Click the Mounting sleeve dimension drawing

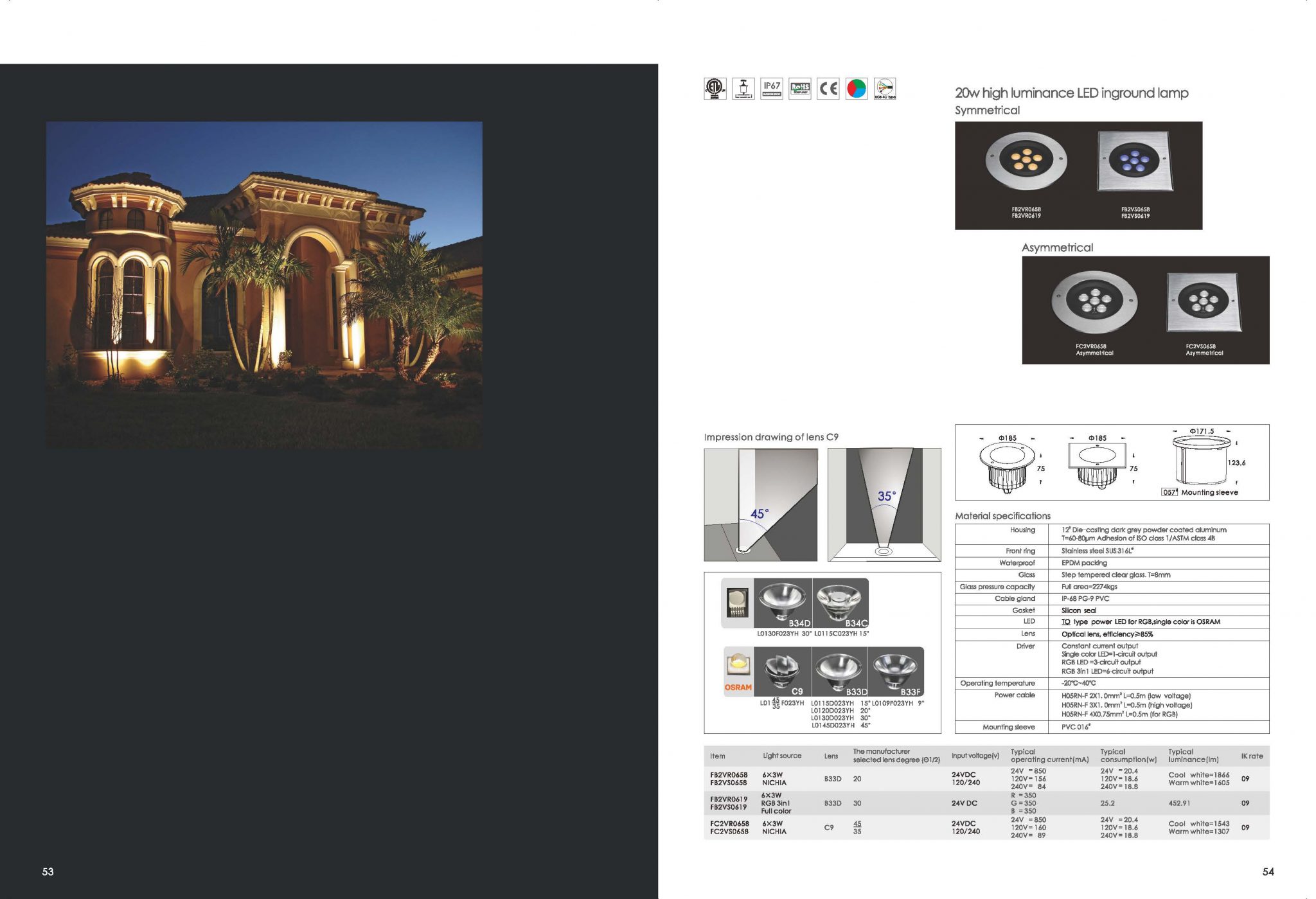(1202, 460)
